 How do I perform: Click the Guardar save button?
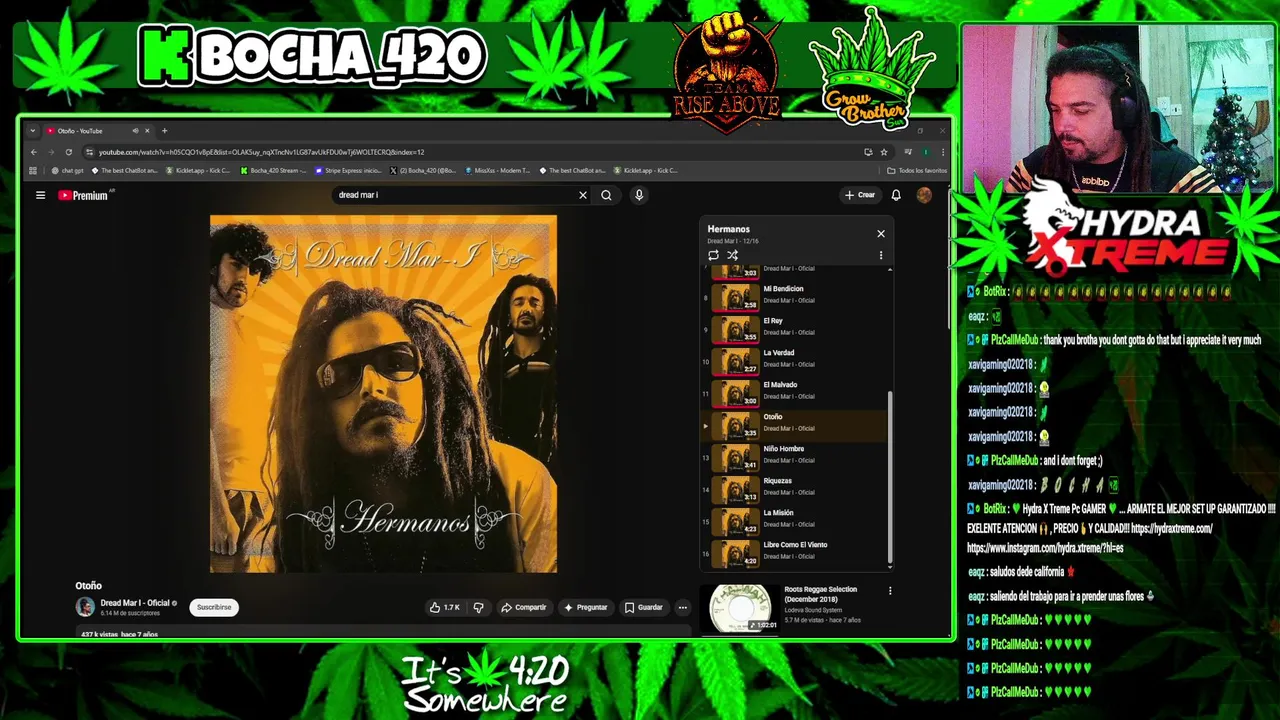(644, 607)
